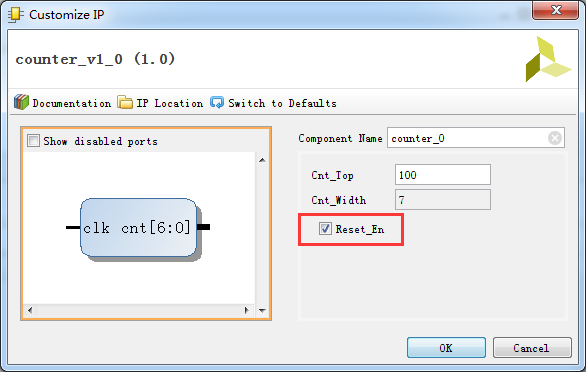Click the Cancel button
586x372 pixels.
point(532,348)
